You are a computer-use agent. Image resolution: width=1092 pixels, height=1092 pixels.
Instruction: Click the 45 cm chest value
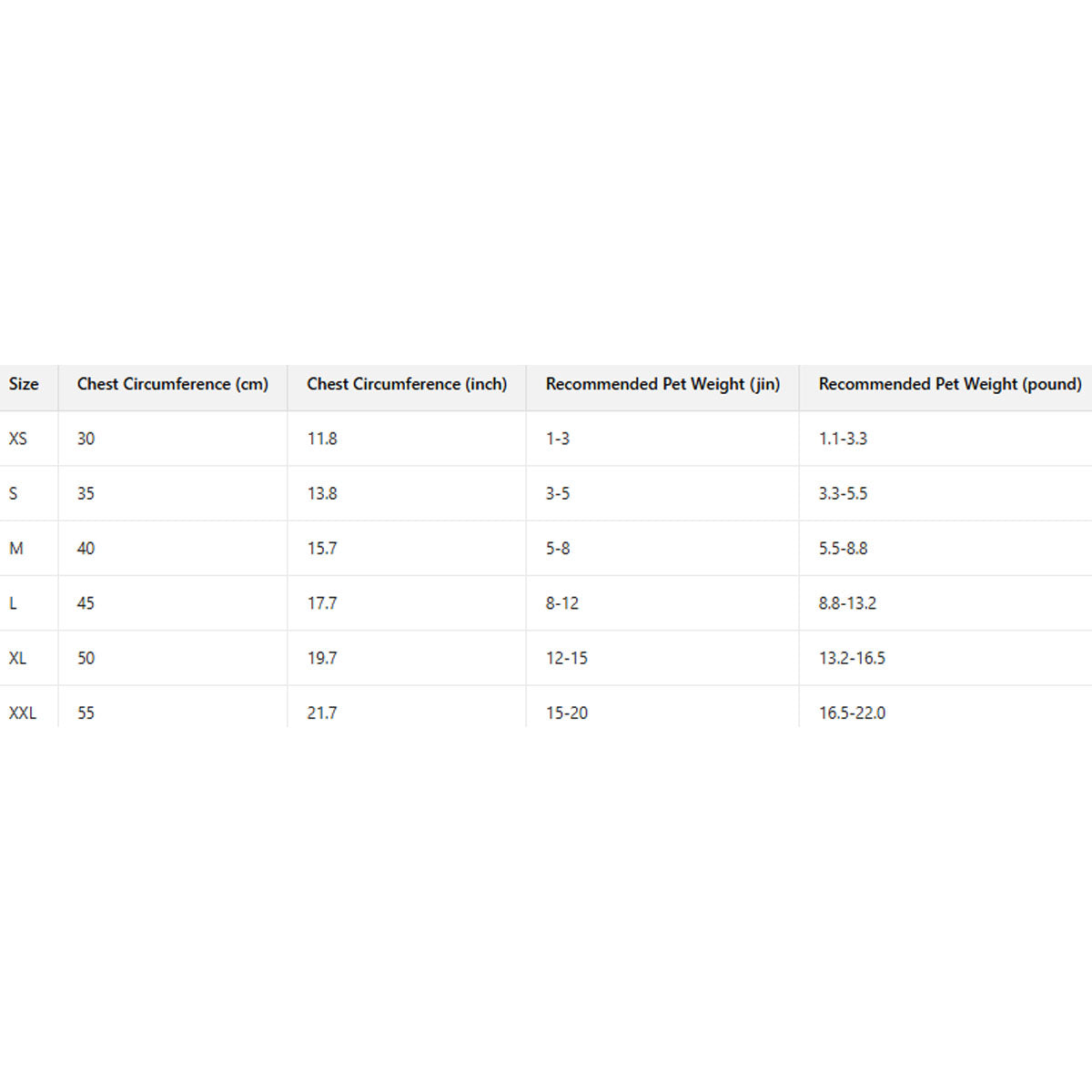86,602
